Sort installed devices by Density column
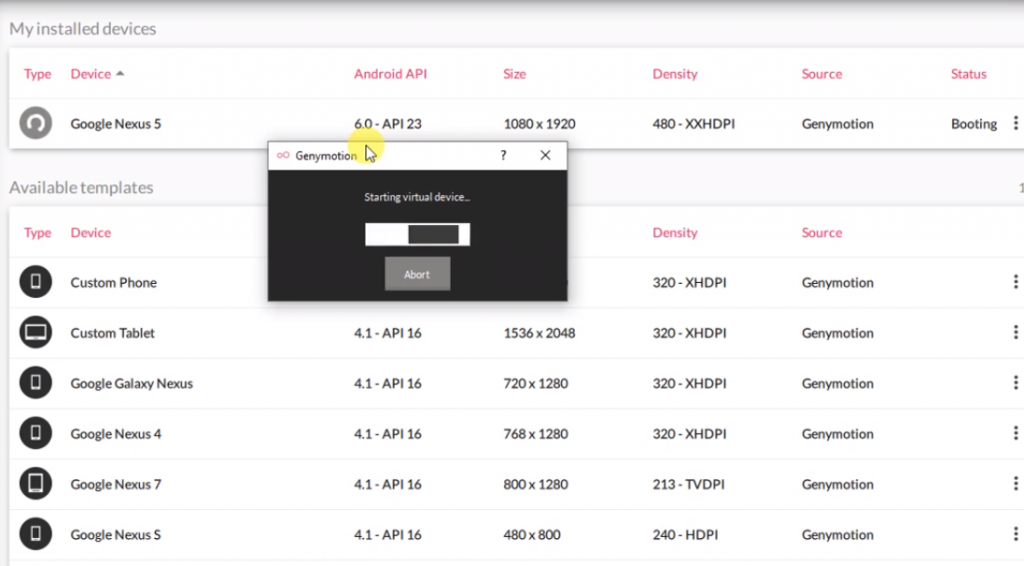 [x=675, y=74]
